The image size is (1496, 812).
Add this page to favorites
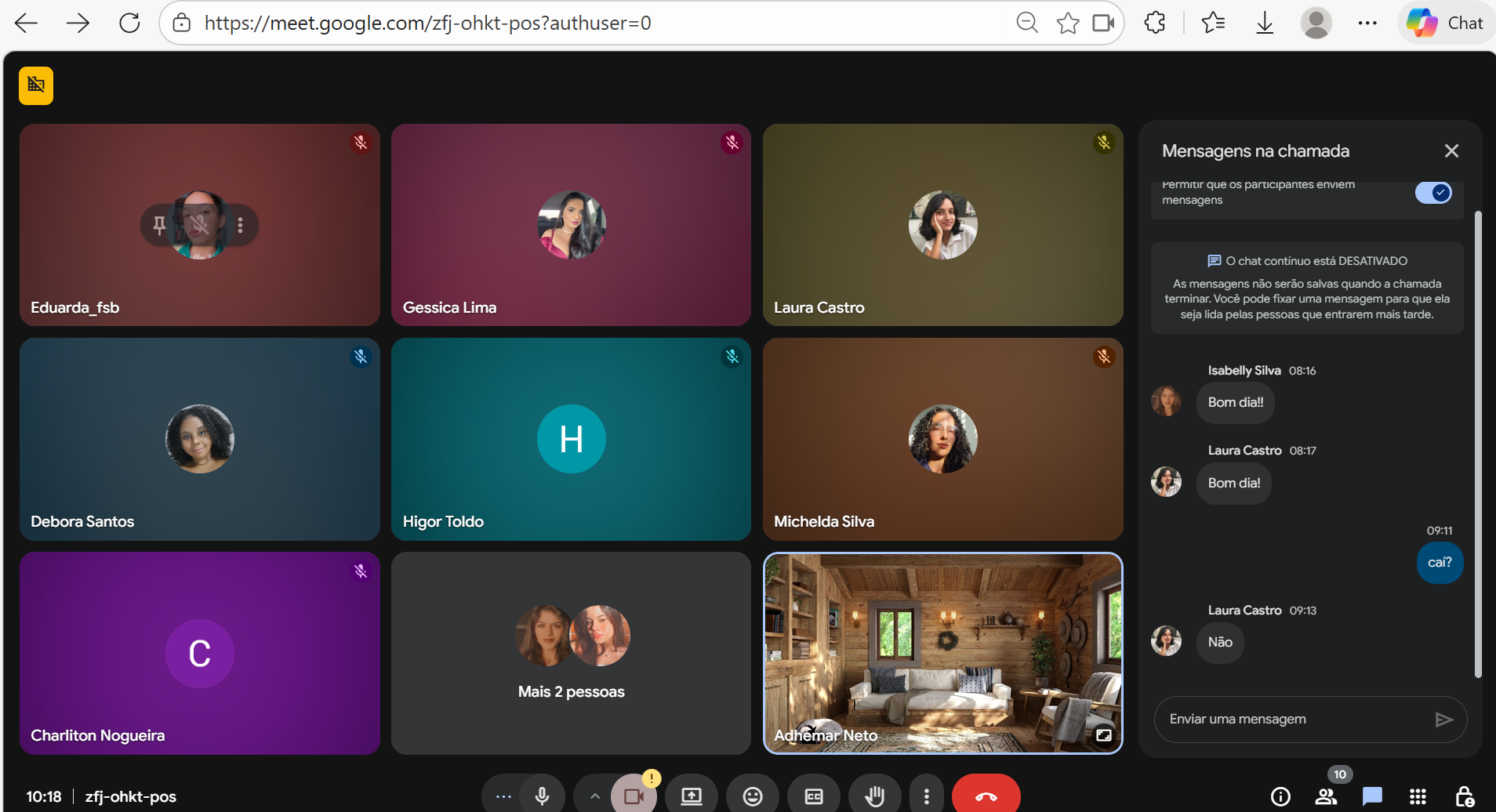1067,23
